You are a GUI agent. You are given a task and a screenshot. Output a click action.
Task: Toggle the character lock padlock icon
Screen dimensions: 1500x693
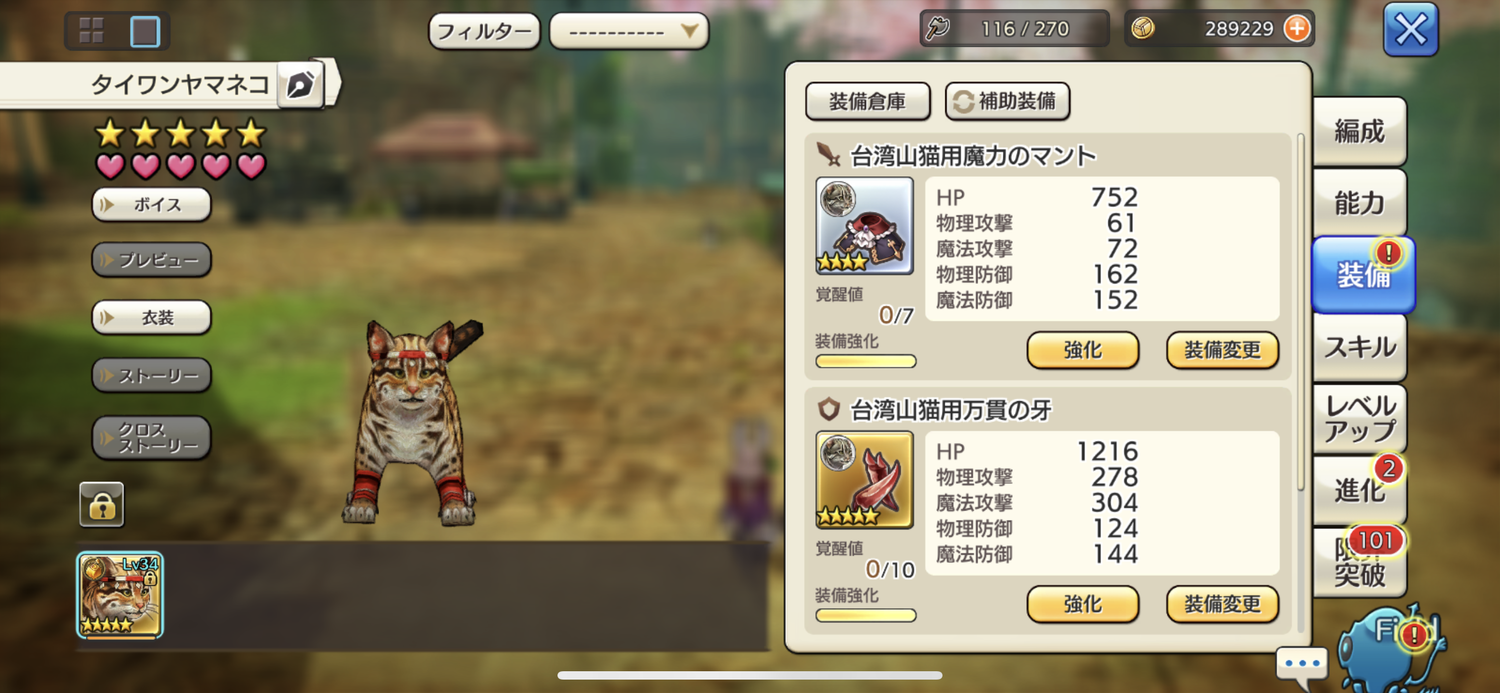(x=102, y=504)
